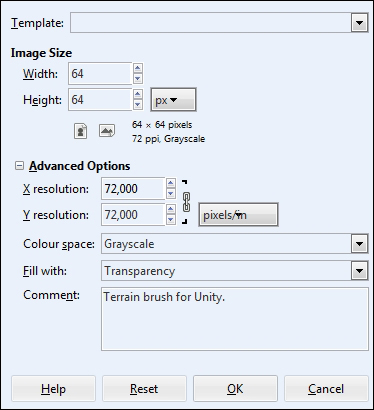The width and height of the screenshot is (374, 410).
Task: Toggle the resolution chain link icon
Action: 187,202
